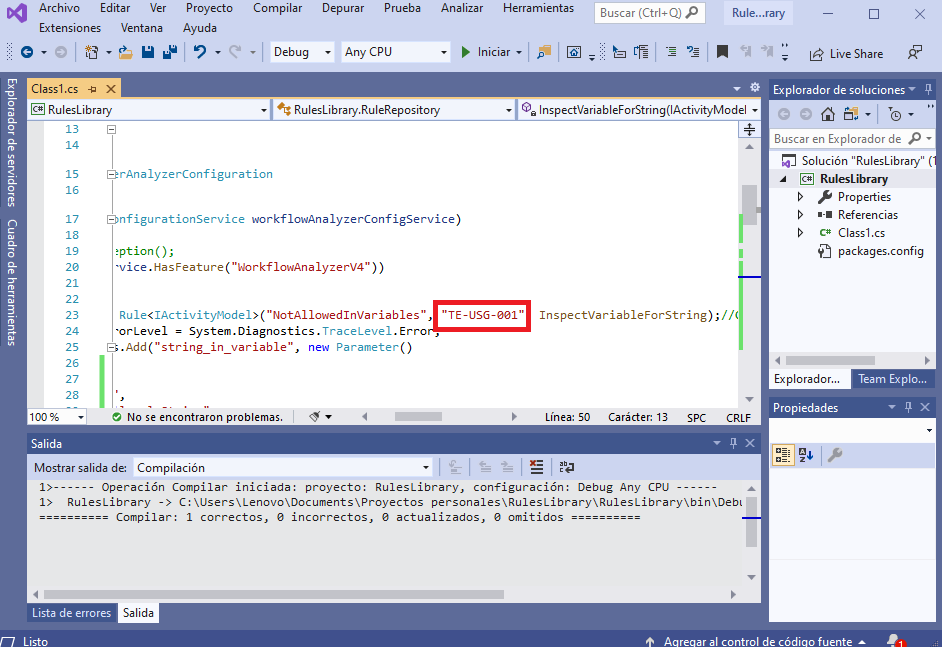Click pending changes filter clock icon

895,114
